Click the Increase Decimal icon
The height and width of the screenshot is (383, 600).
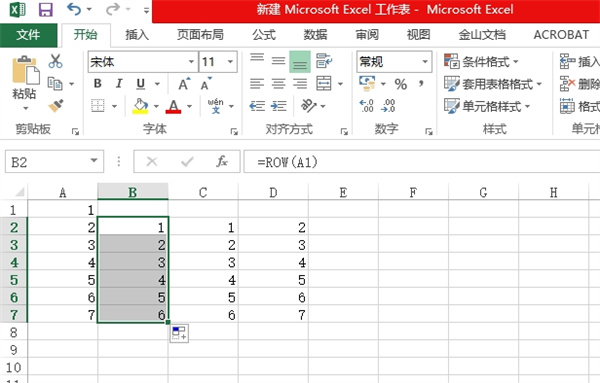tap(366, 106)
